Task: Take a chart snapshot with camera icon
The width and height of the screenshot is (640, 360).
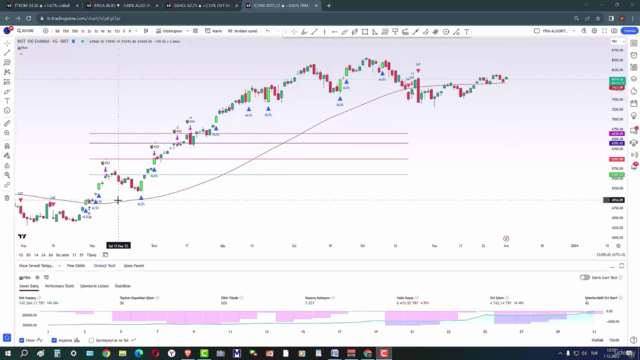Action: [614, 31]
